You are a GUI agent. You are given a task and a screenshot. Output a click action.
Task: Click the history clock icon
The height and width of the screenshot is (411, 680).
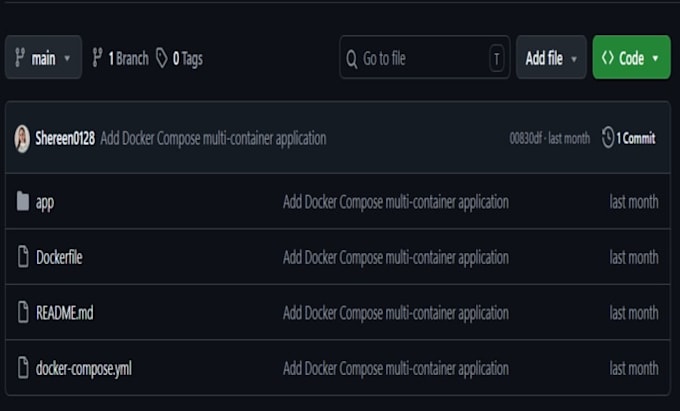pyautogui.click(x=608, y=137)
